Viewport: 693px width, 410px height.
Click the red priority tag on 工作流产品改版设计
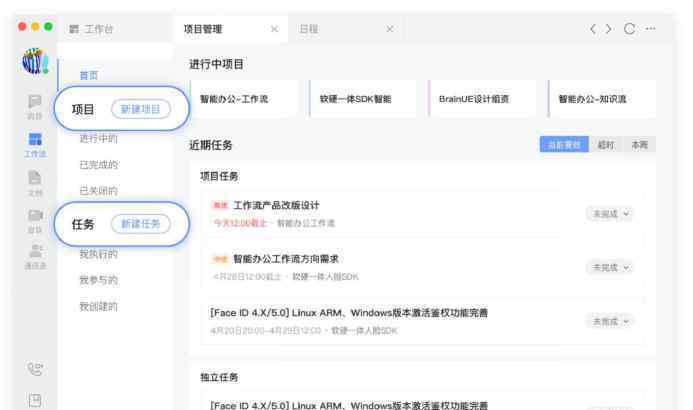tap(220, 205)
